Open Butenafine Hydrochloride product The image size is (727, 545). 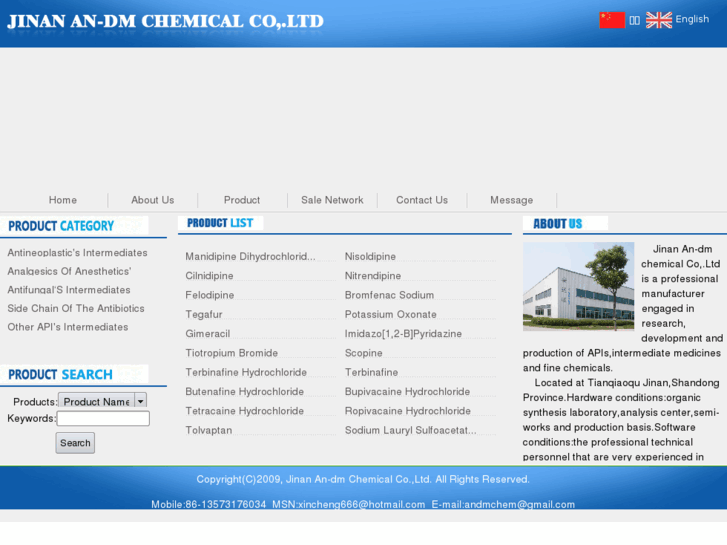(244, 392)
